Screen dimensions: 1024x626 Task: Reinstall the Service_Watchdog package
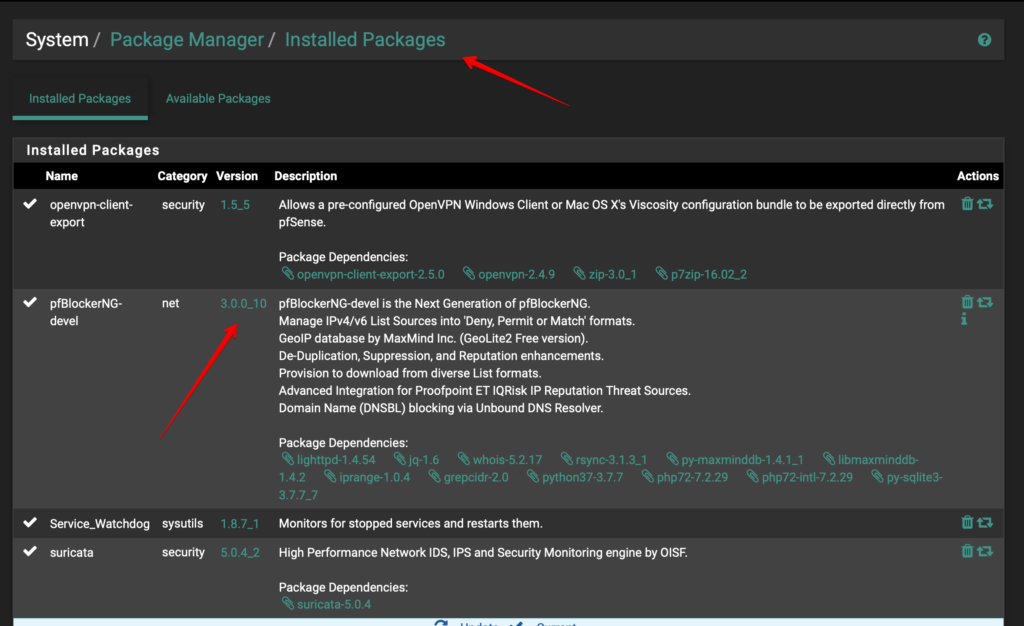[x=985, y=522]
